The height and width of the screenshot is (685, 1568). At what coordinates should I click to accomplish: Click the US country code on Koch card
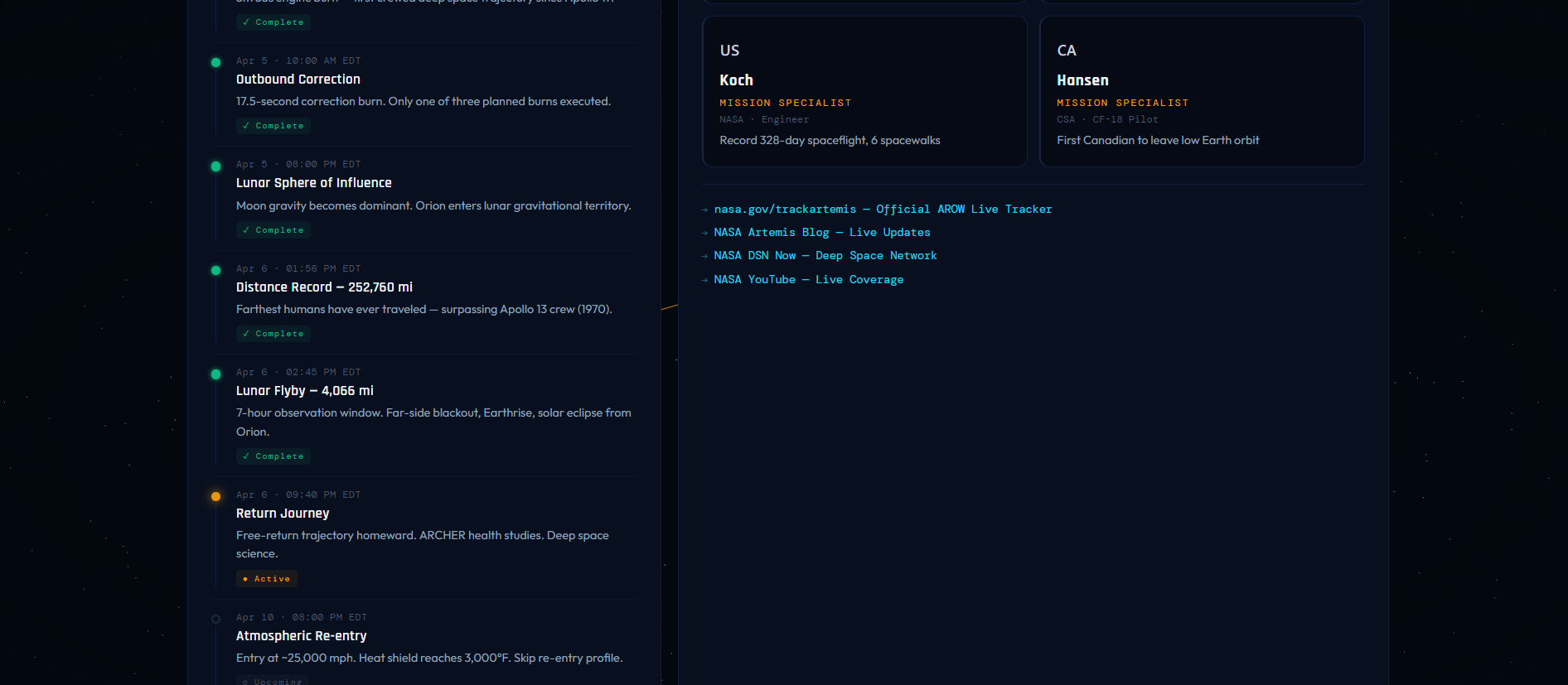(x=729, y=51)
